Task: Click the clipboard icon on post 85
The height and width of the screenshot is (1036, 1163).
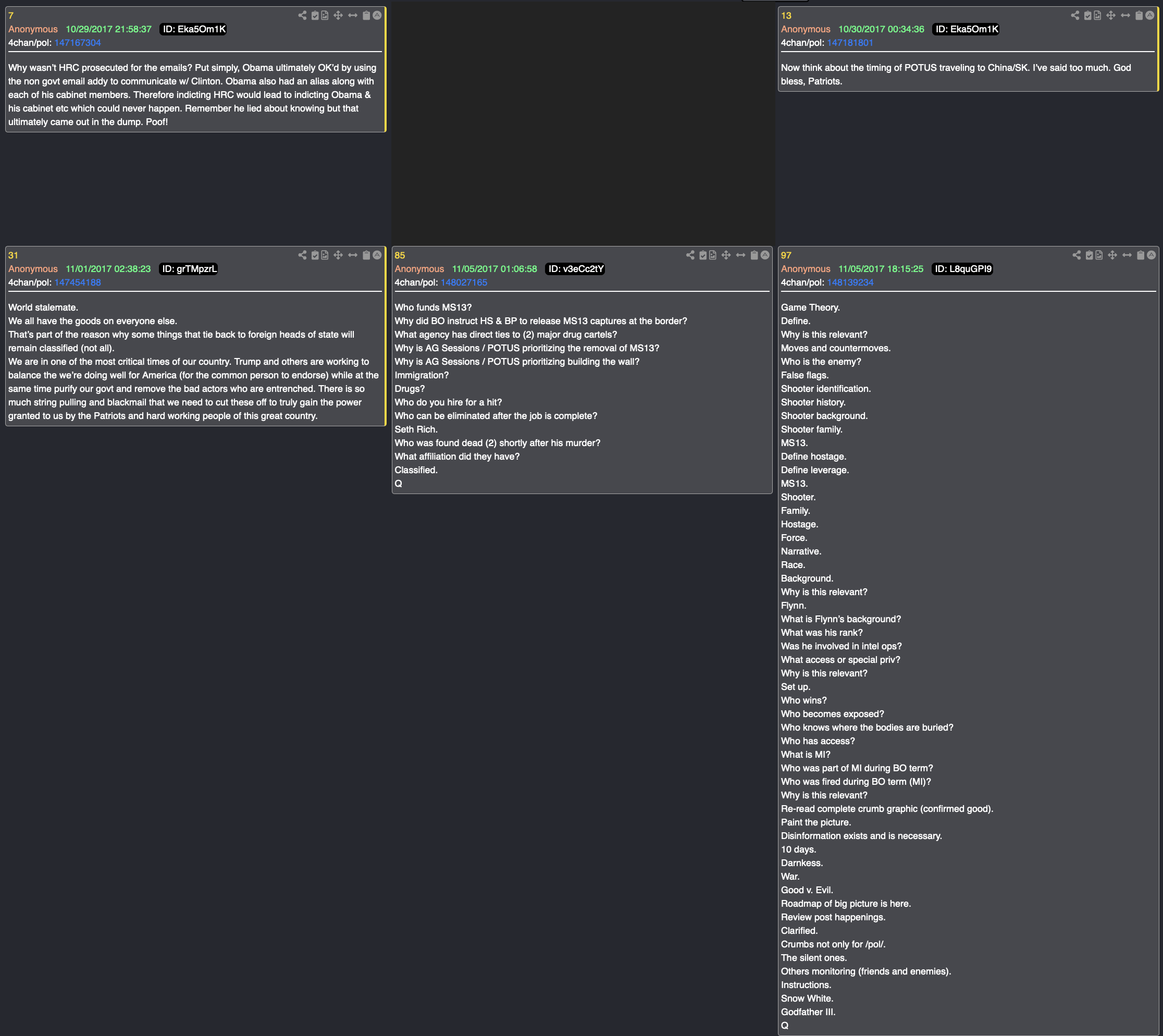Action: (754, 255)
